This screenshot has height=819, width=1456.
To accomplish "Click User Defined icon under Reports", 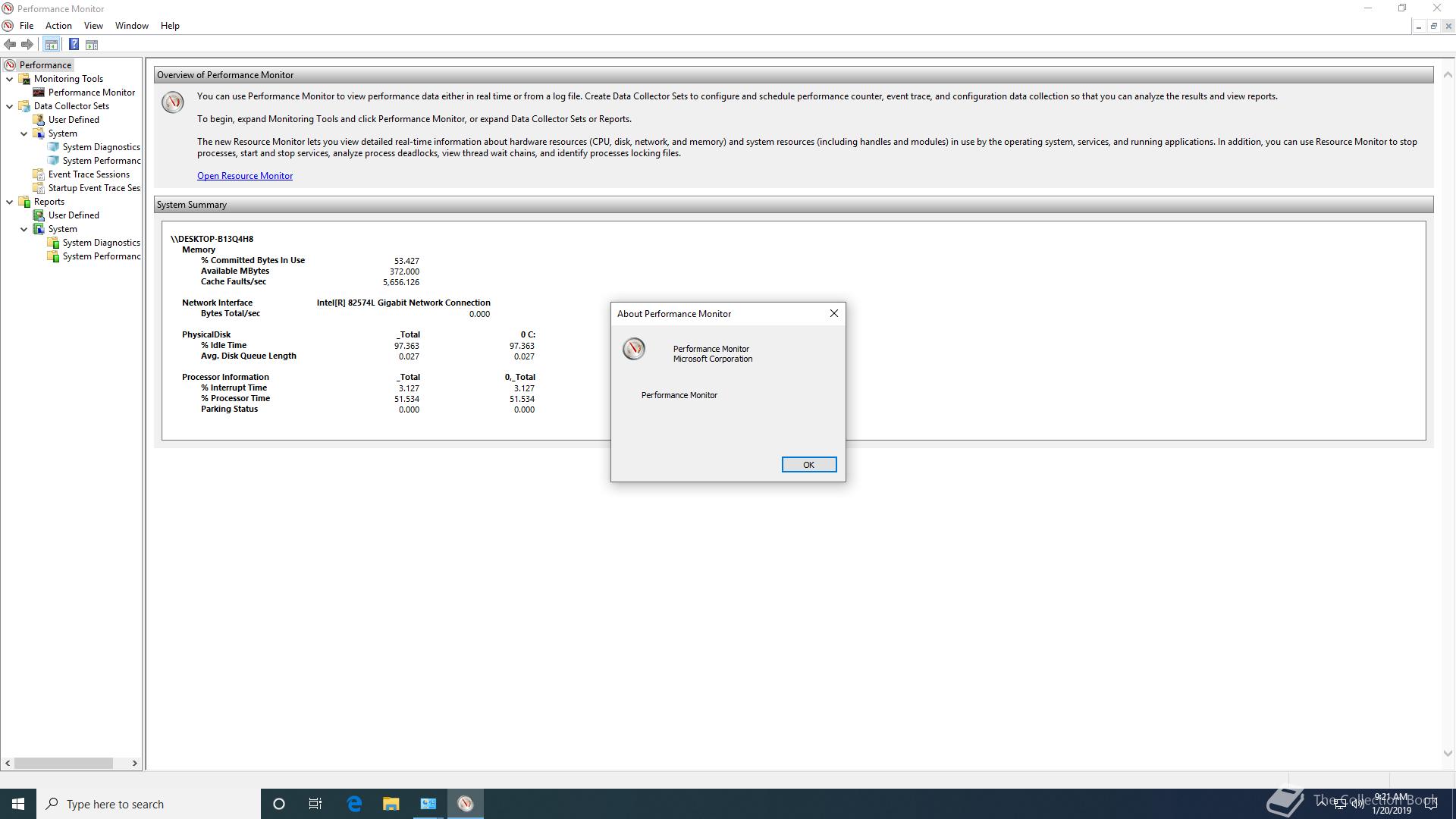I will [x=39, y=215].
